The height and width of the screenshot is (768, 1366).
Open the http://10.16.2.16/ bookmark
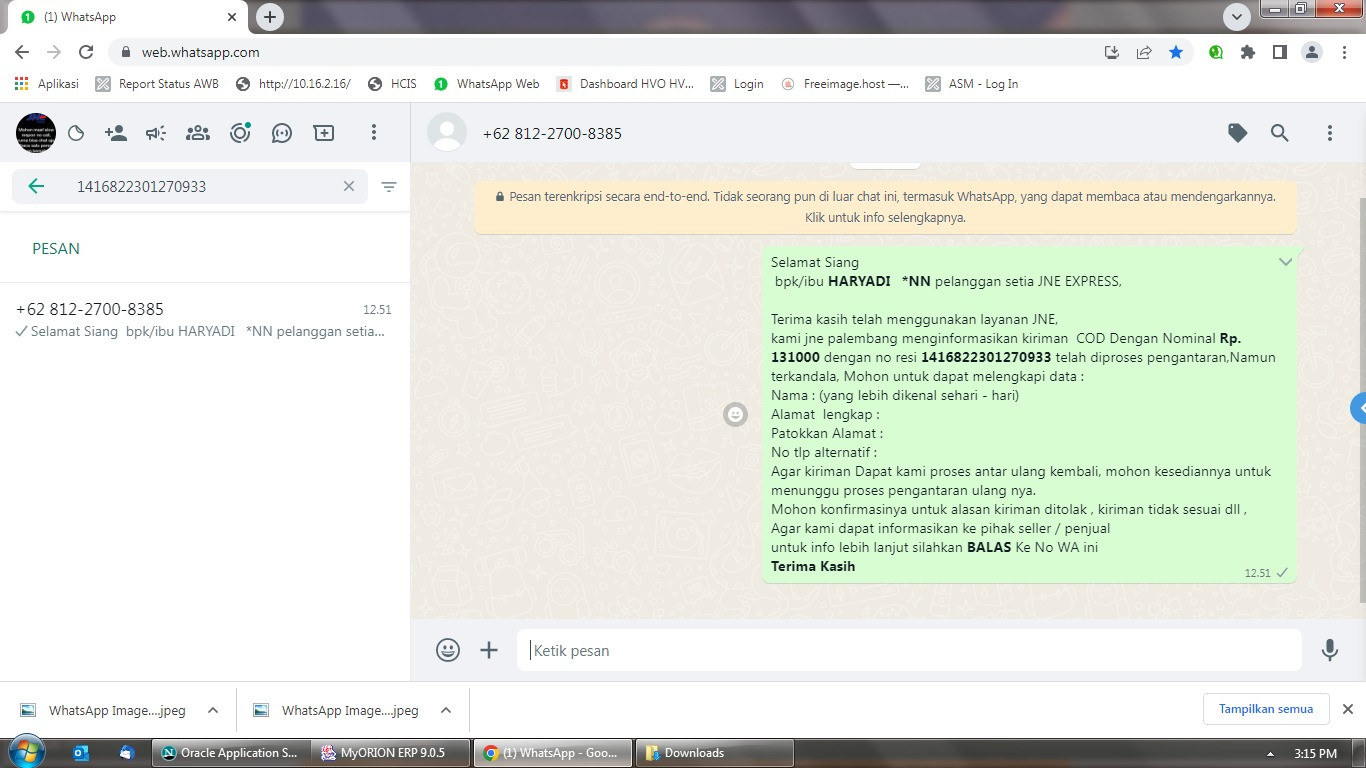(293, 84)
